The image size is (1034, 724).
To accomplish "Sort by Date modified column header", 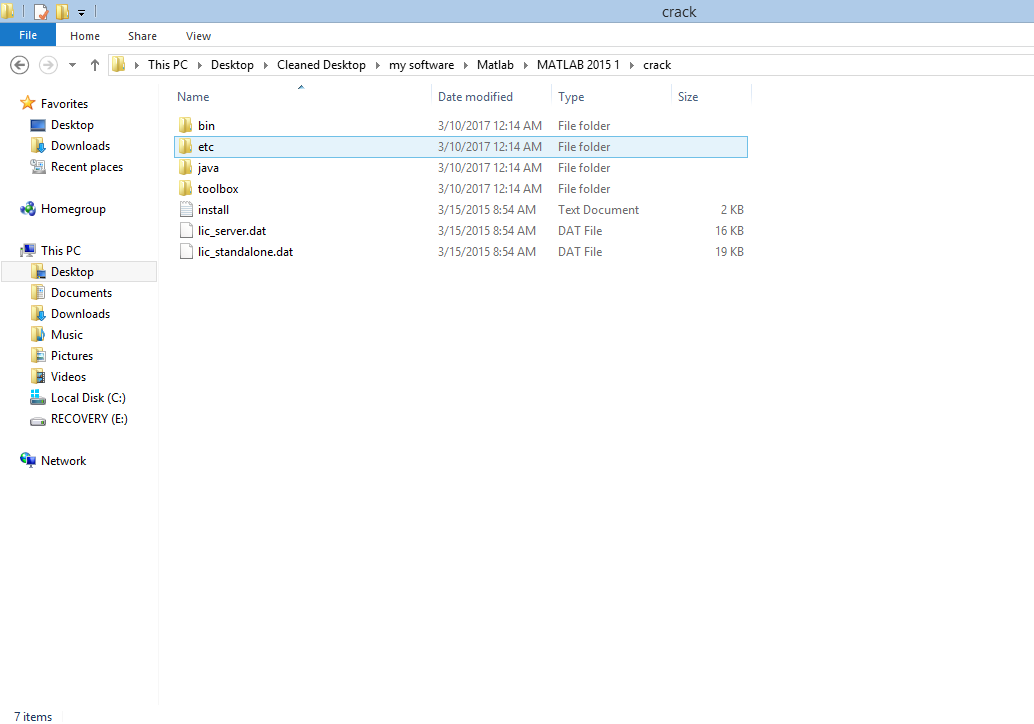I will point(475,97).
